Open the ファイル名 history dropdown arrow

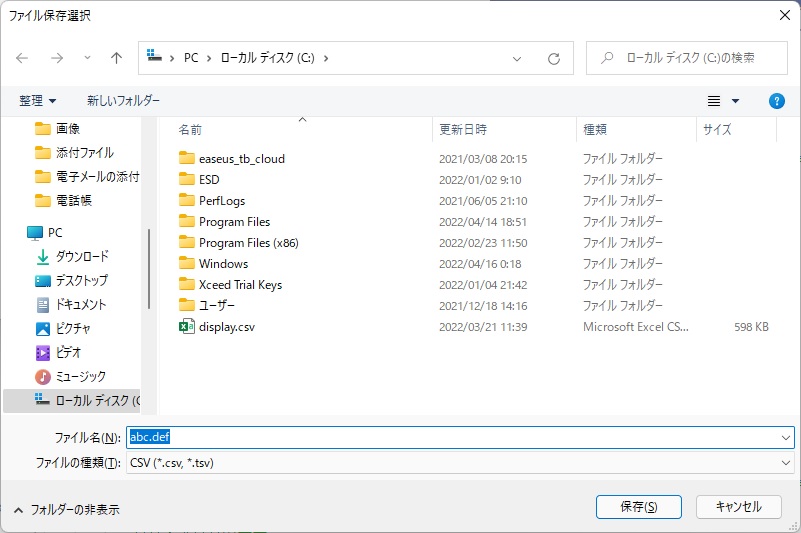786,438
